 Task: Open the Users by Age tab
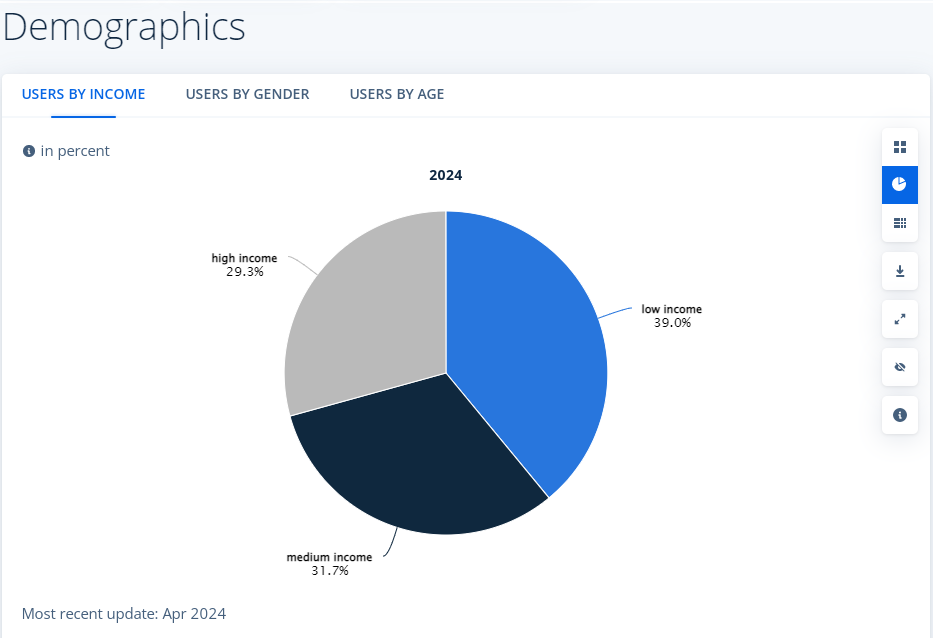click(397, 94)
